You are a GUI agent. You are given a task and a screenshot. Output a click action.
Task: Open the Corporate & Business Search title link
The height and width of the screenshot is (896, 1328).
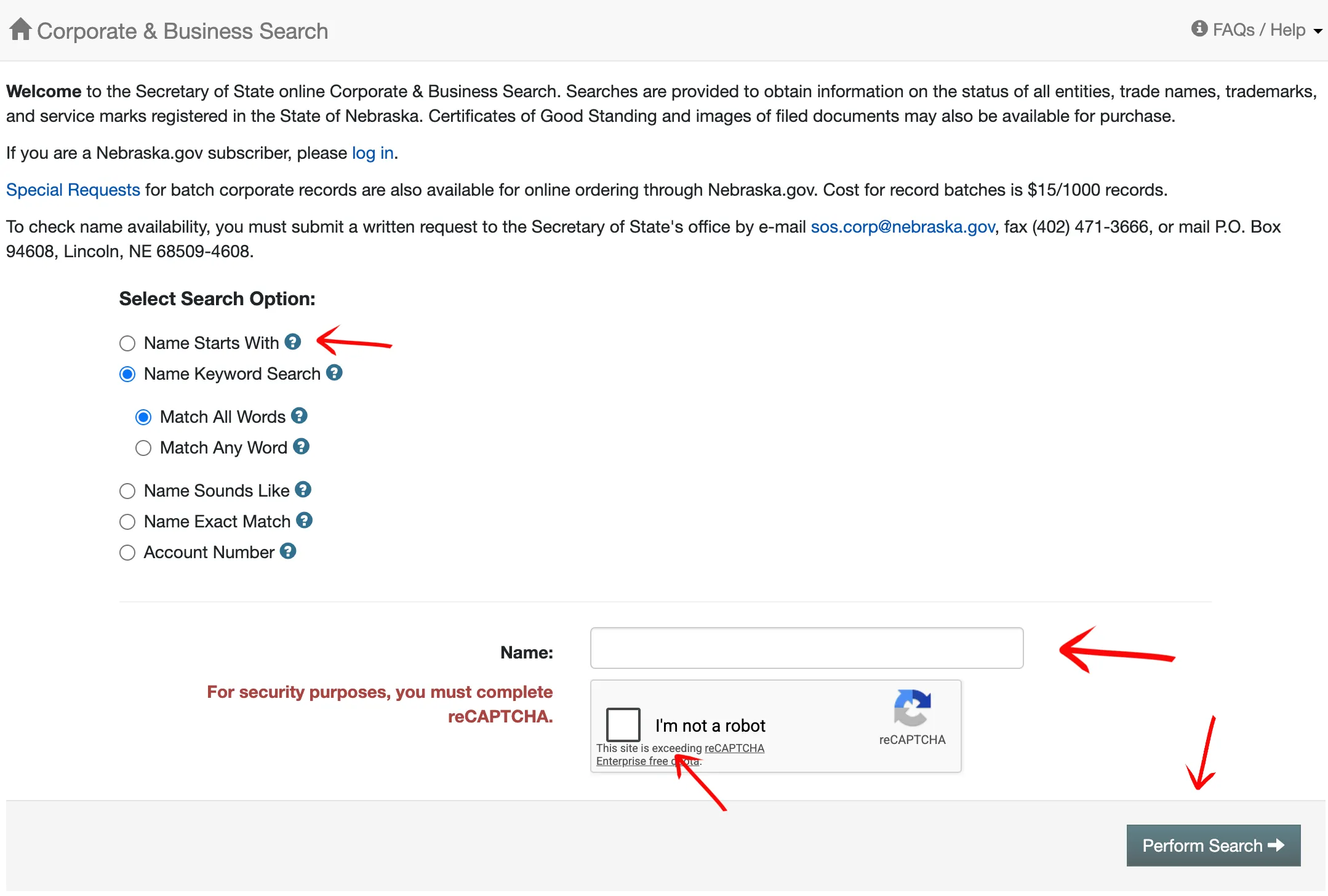click(182, 31)
